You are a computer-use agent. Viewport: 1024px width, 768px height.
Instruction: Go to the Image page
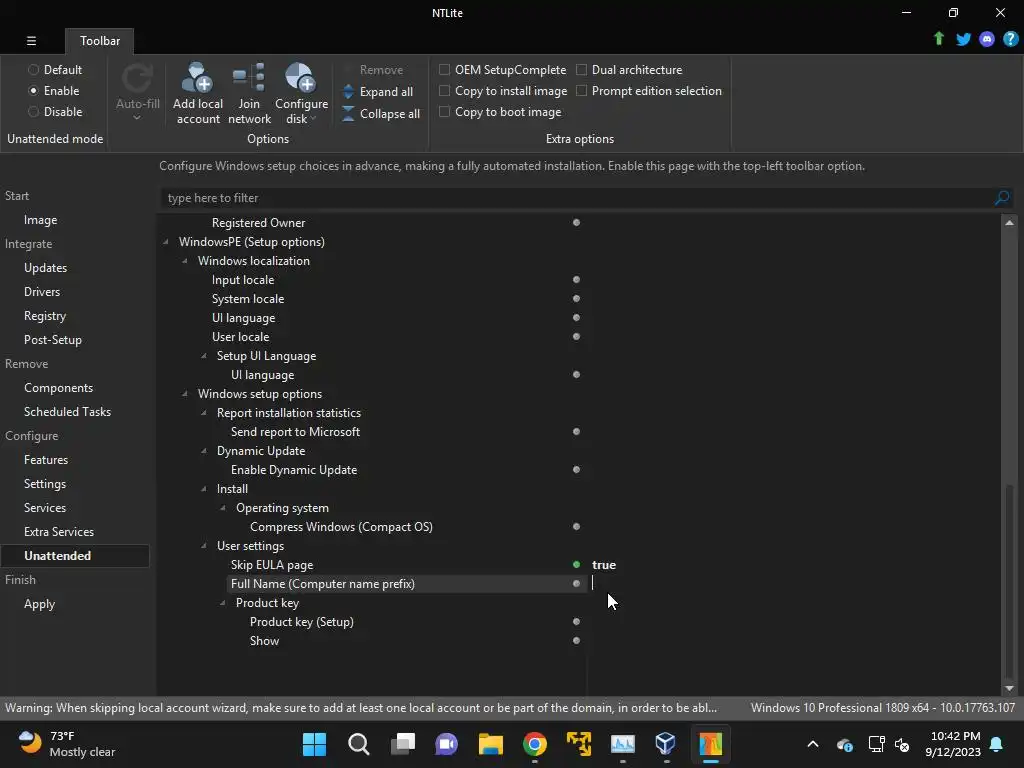tap(40, 220)
